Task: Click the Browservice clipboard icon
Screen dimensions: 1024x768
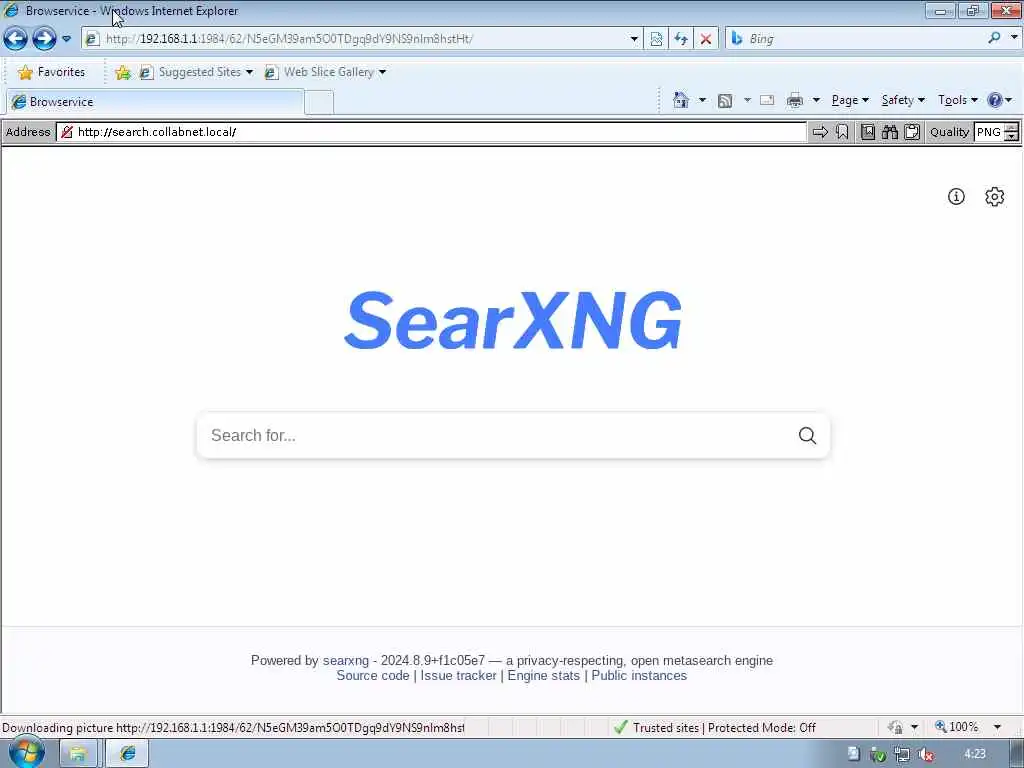Action: [x=912, y=132]
